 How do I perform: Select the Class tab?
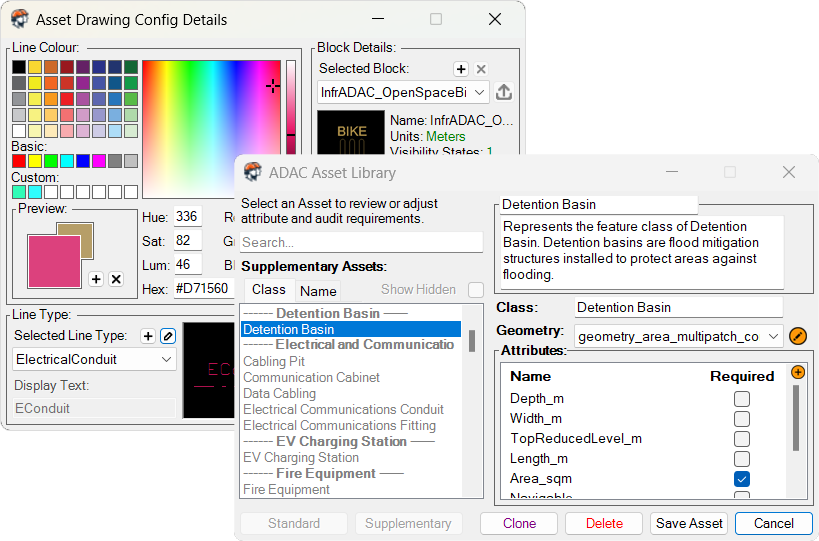(x=268, y=290)
